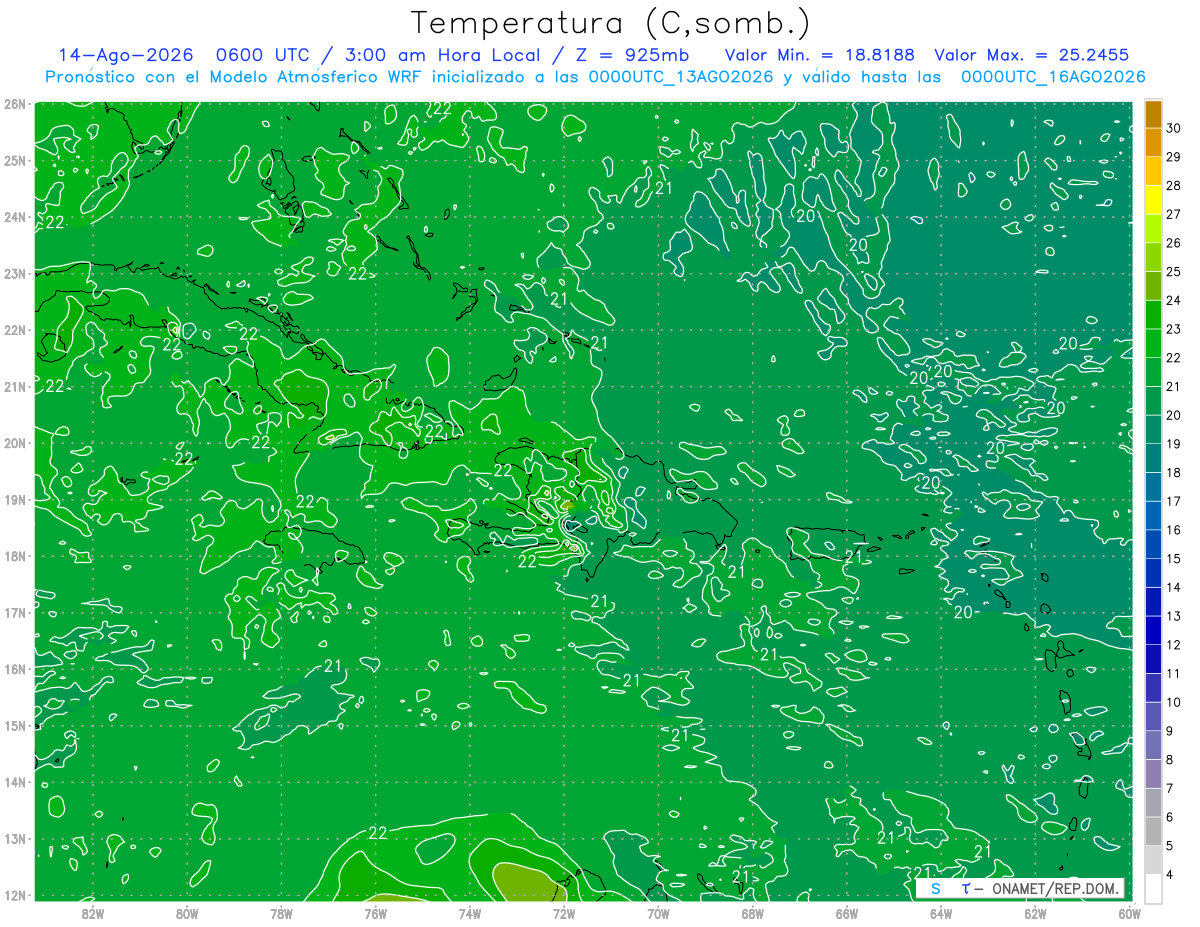Click the white bottom swatch of color scale

[x=1153, y=887]
